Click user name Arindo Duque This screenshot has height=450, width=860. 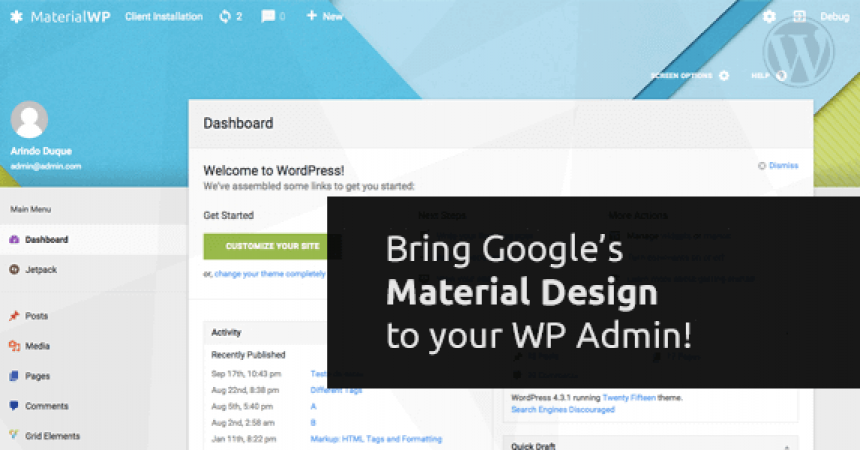(41, 151)
